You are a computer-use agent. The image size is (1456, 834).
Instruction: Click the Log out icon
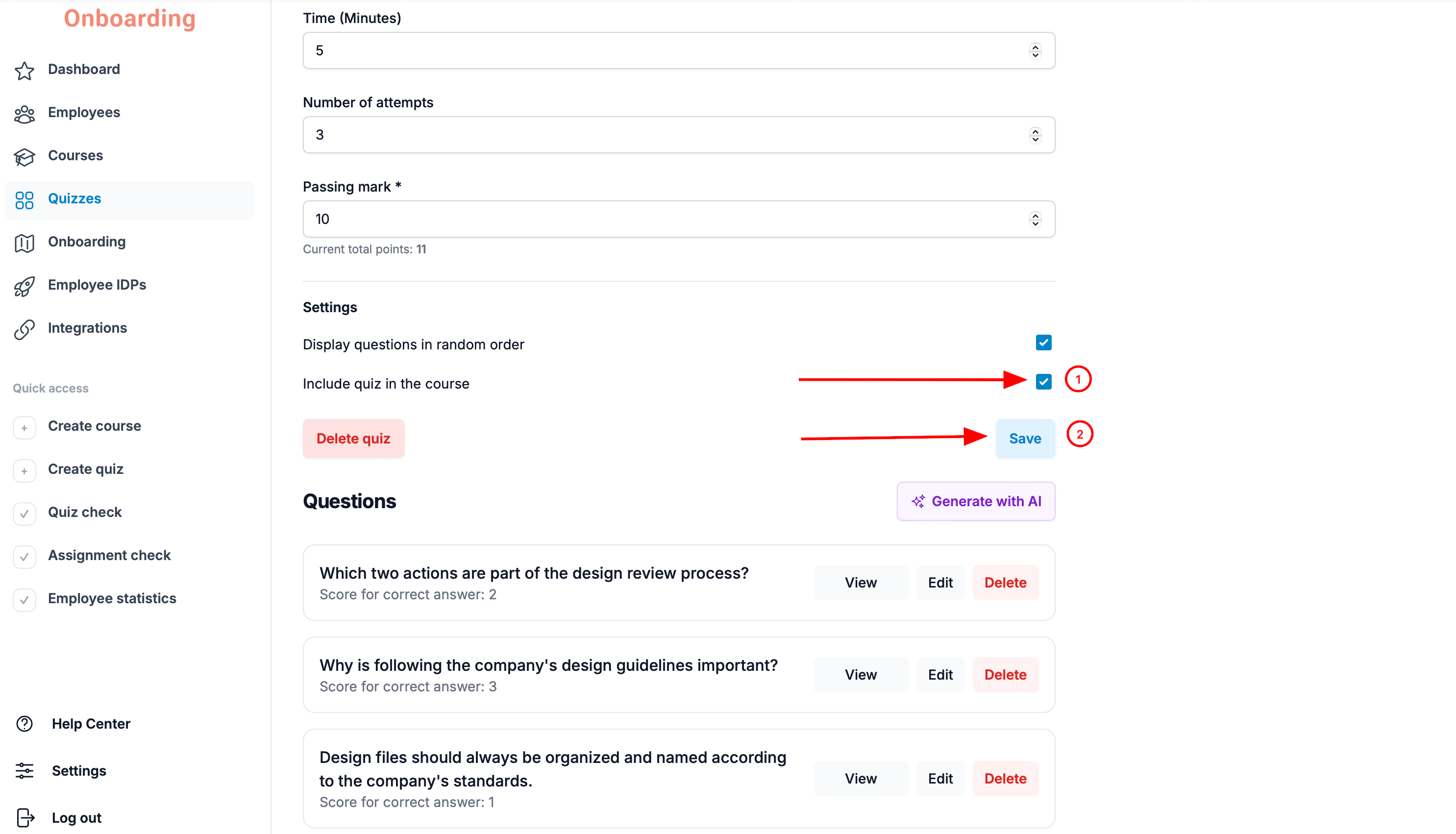pos(25,817)
